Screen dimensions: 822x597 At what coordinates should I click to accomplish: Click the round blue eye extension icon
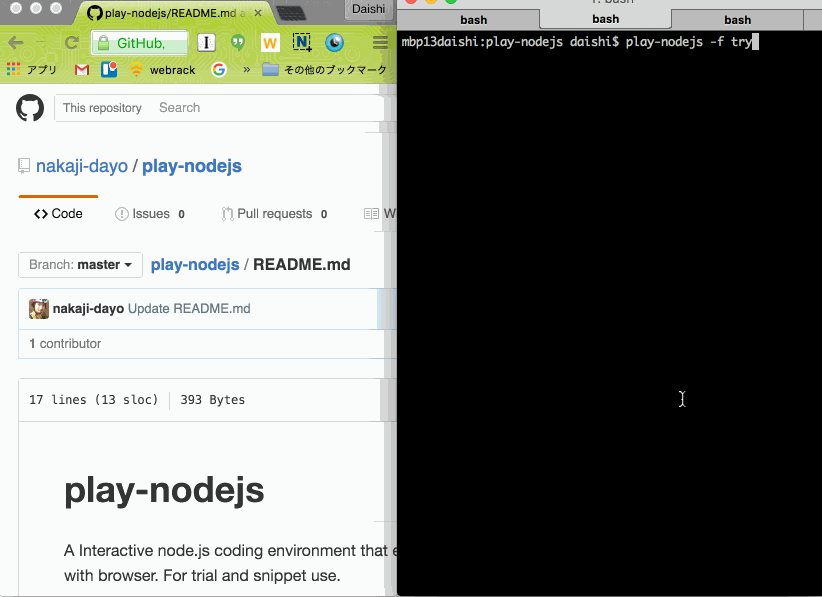(x=334, y=42)
